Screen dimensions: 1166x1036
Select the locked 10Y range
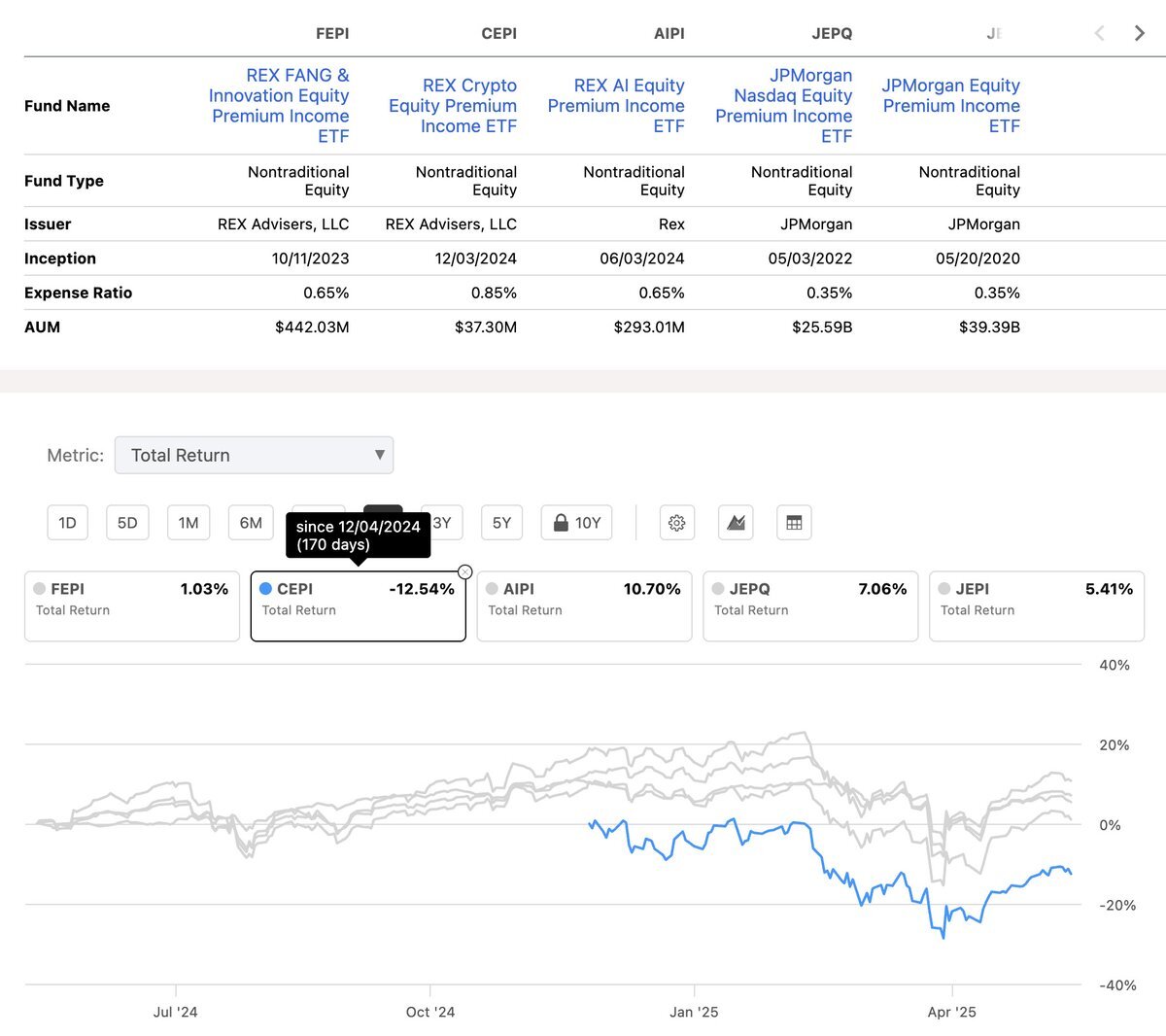point(577,523)
